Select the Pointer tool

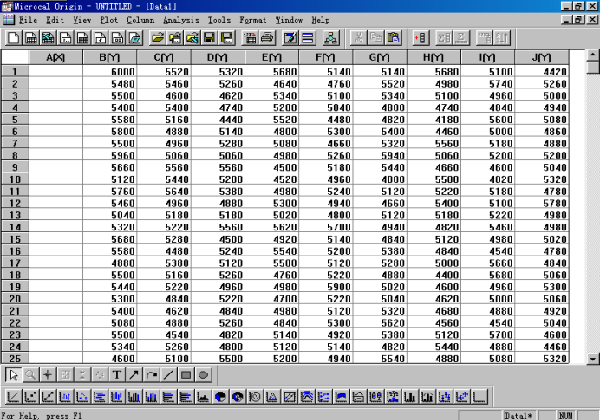(x=12, y=375)
